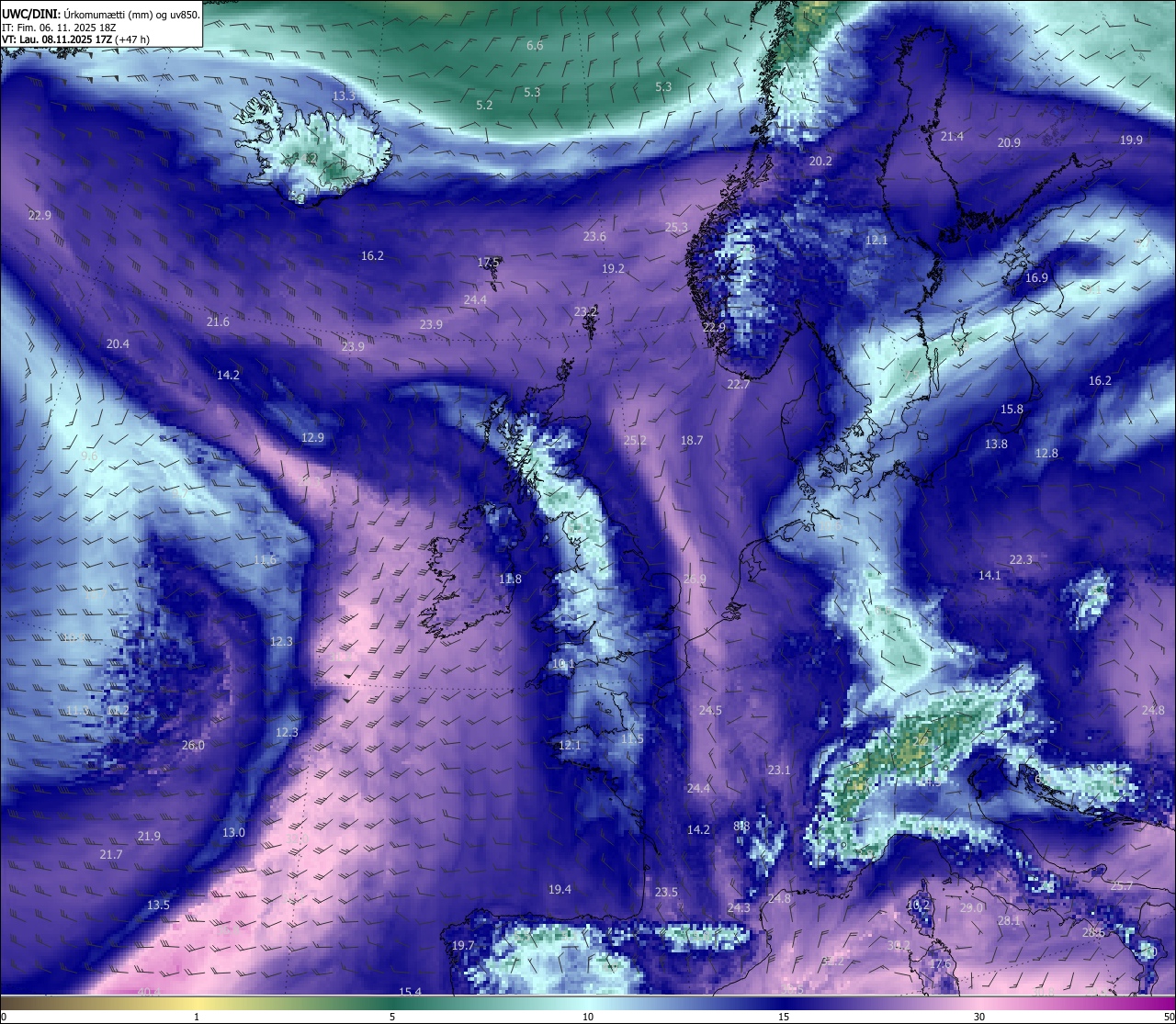1176x1024 pixels.
Task: Select the 18.7 value label
Action: tap(692, 440)
